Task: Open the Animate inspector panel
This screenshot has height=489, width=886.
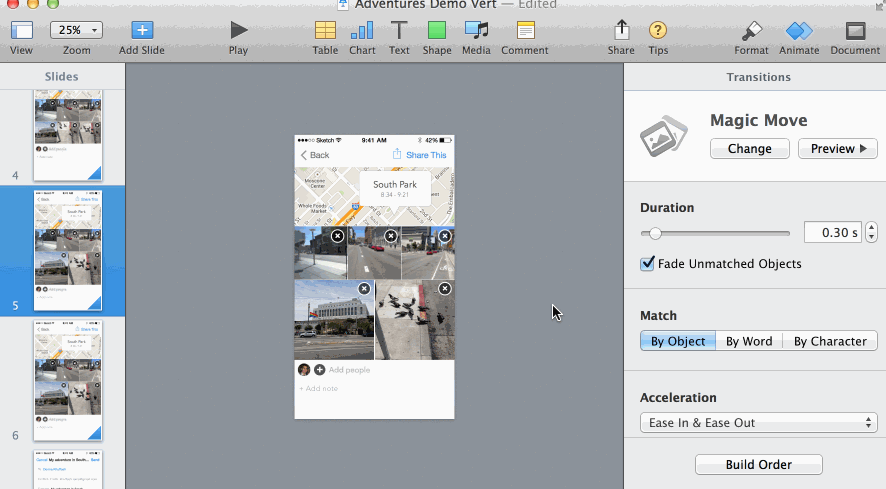Action: (x=799, y=31)
